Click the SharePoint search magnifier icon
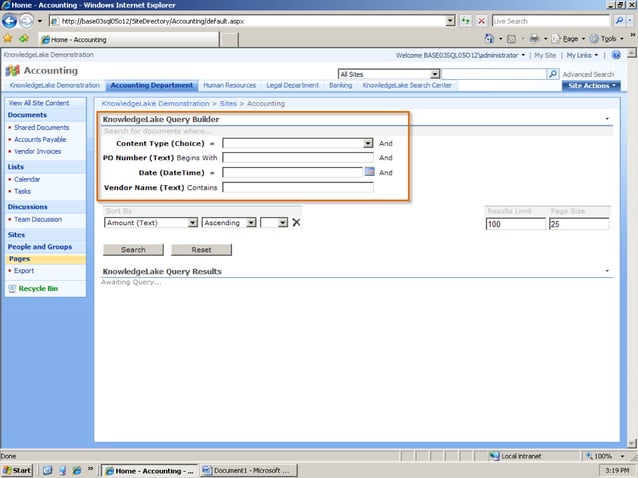This screenshot has width=638, height=478. 553,74
